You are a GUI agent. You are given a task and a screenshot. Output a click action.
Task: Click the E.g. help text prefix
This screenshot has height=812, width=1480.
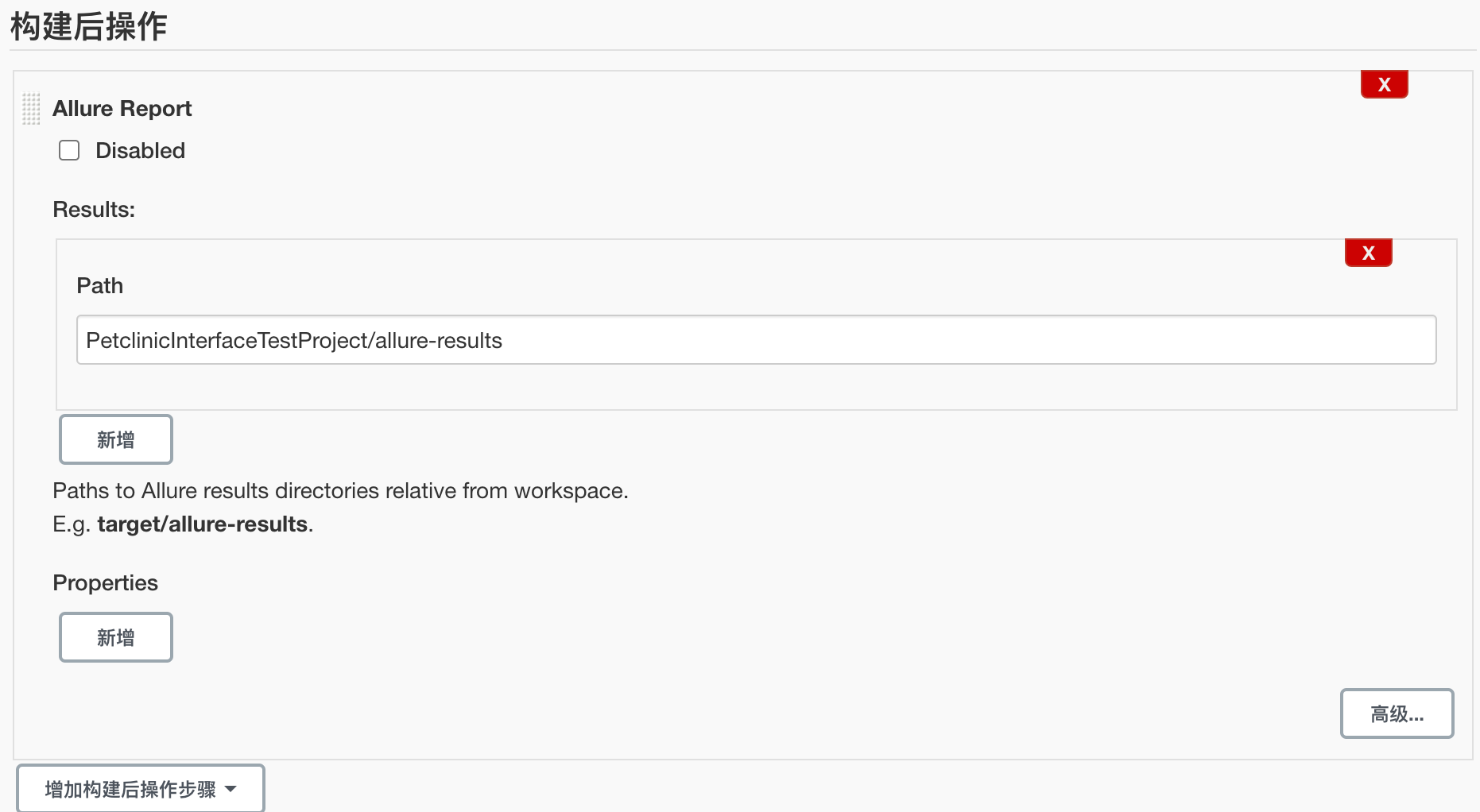pyautogui.click(x=72, y=524)
